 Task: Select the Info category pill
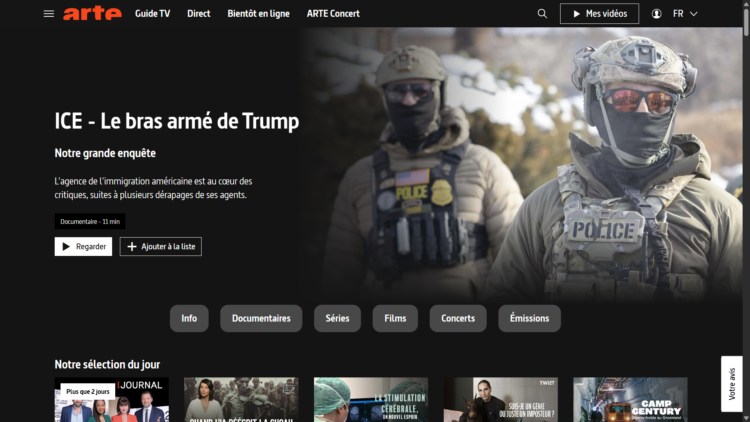[x=189, y=318]
